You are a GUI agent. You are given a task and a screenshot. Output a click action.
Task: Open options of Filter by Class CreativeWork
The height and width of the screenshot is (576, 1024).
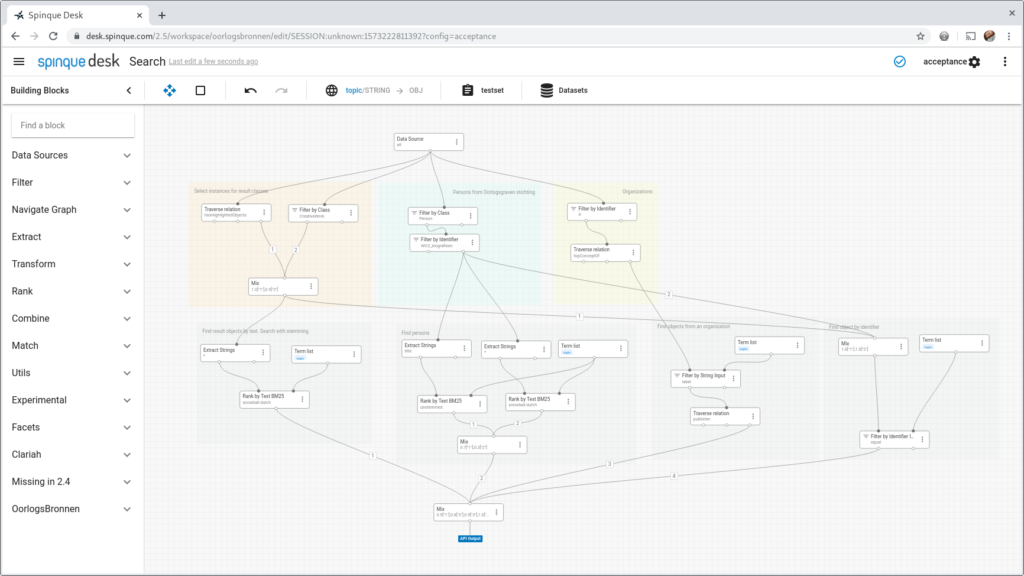[351, 213]
